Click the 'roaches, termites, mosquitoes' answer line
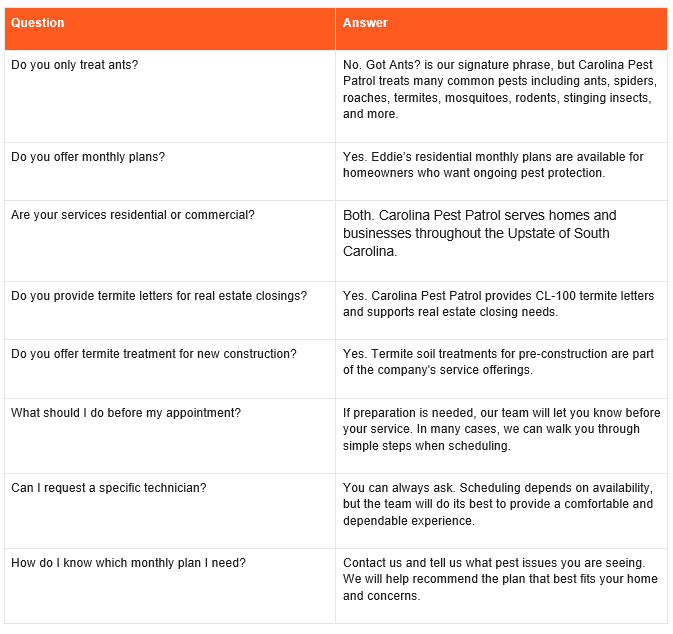 tap(497, 98)
